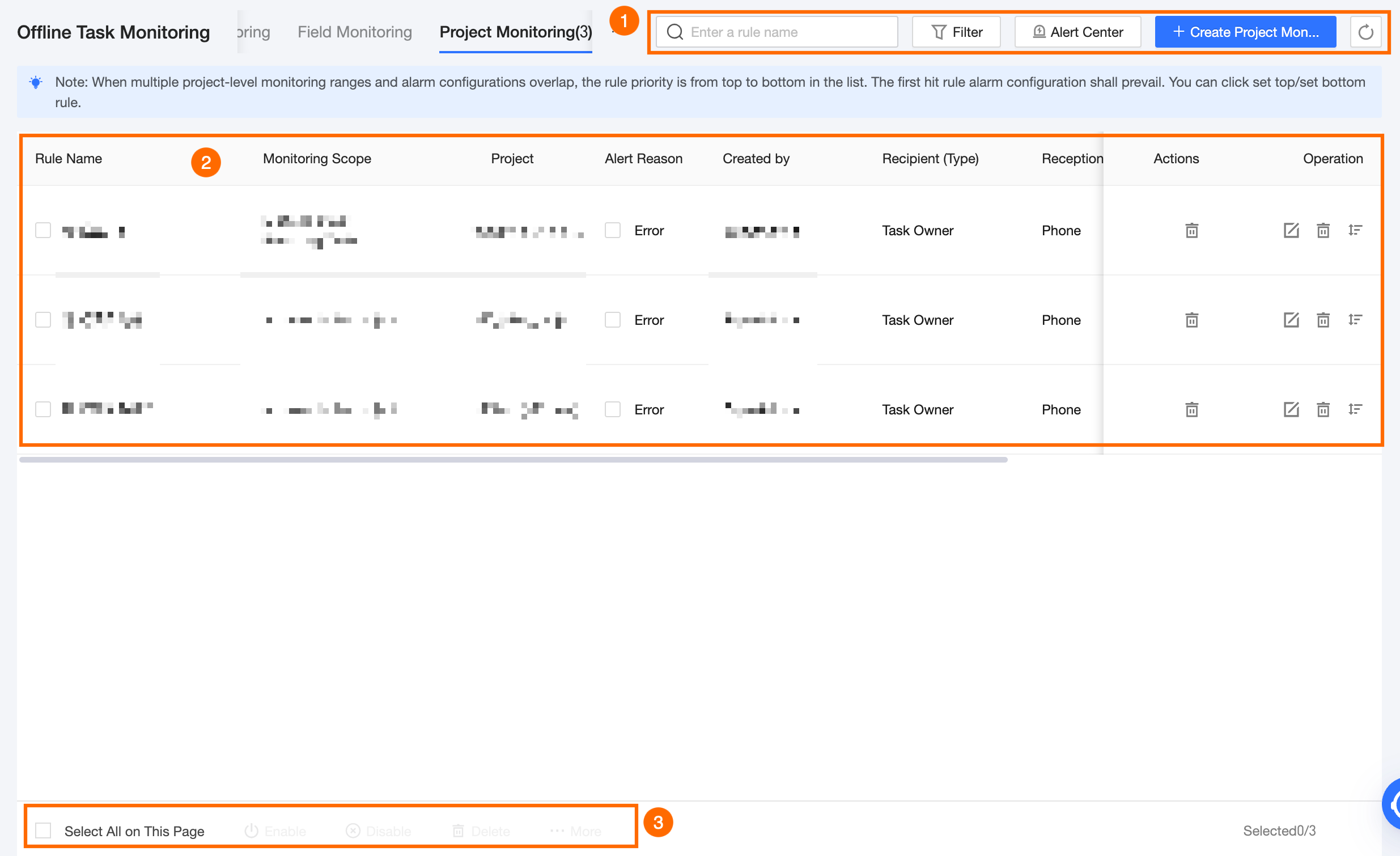The width and height of the screenshot is (1400, 856).
Task: Select the Project Monitoring(3) tab
Action: (515, 32)
